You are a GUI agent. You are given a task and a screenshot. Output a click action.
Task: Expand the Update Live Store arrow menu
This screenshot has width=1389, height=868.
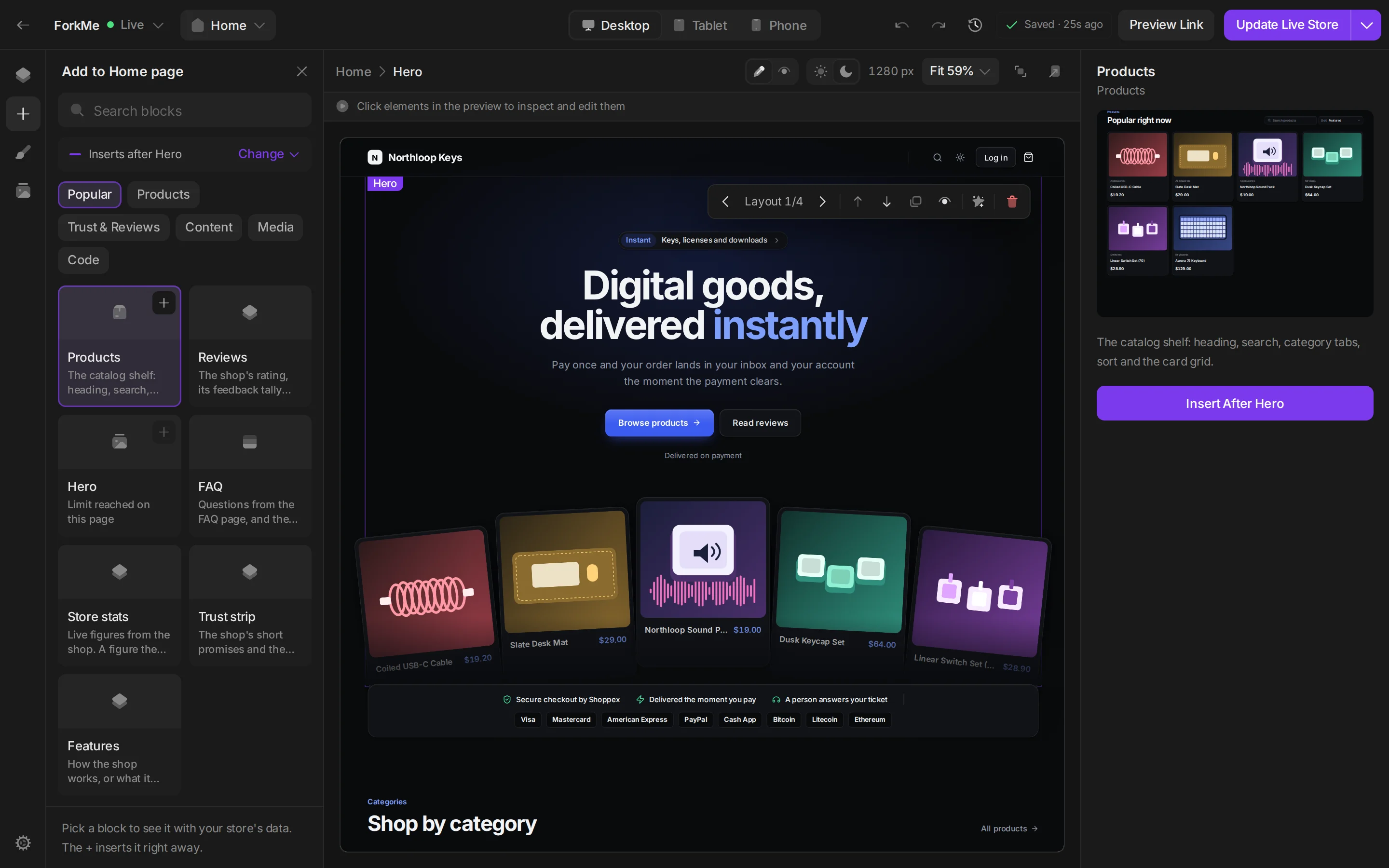1366,25
